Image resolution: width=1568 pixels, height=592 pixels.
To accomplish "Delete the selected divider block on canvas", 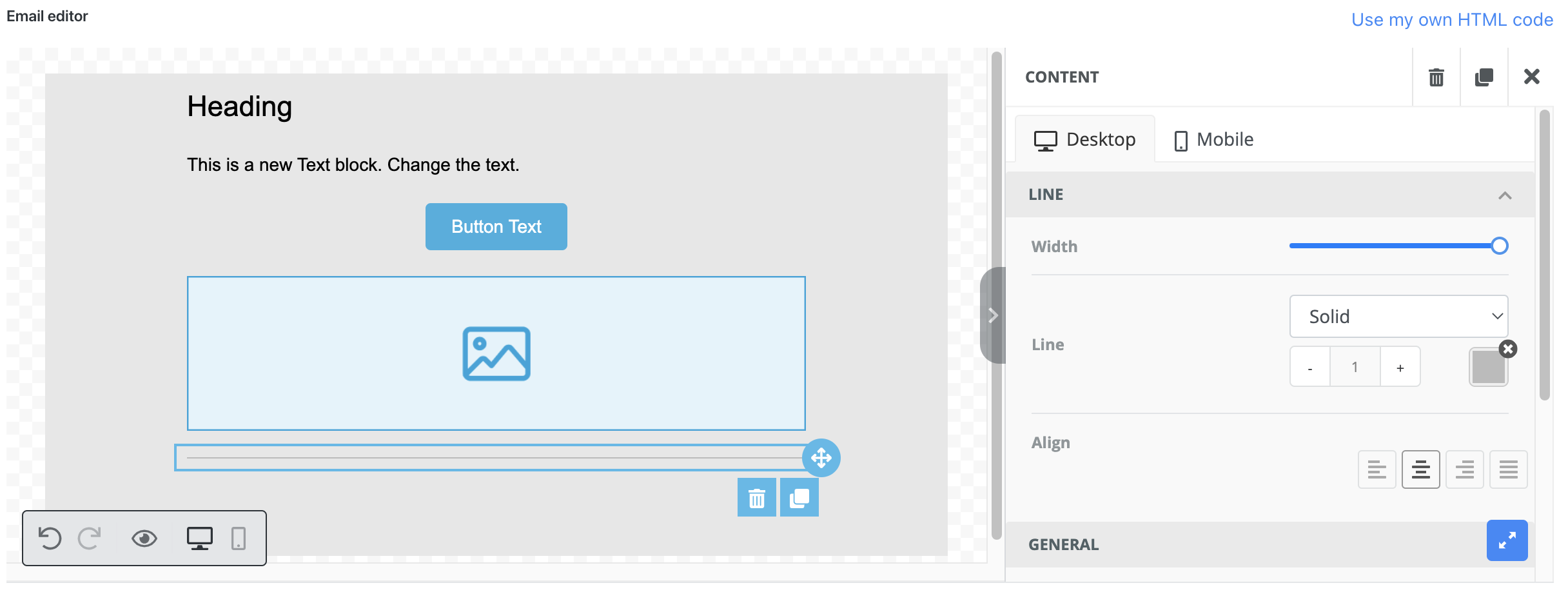I will [757, 497].
